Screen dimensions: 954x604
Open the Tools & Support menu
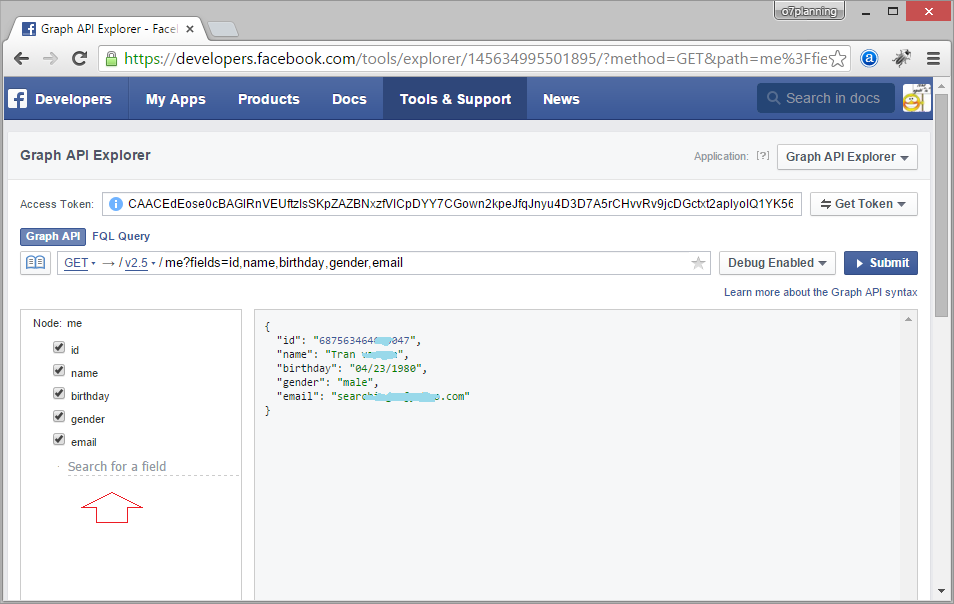click(455, 99)
